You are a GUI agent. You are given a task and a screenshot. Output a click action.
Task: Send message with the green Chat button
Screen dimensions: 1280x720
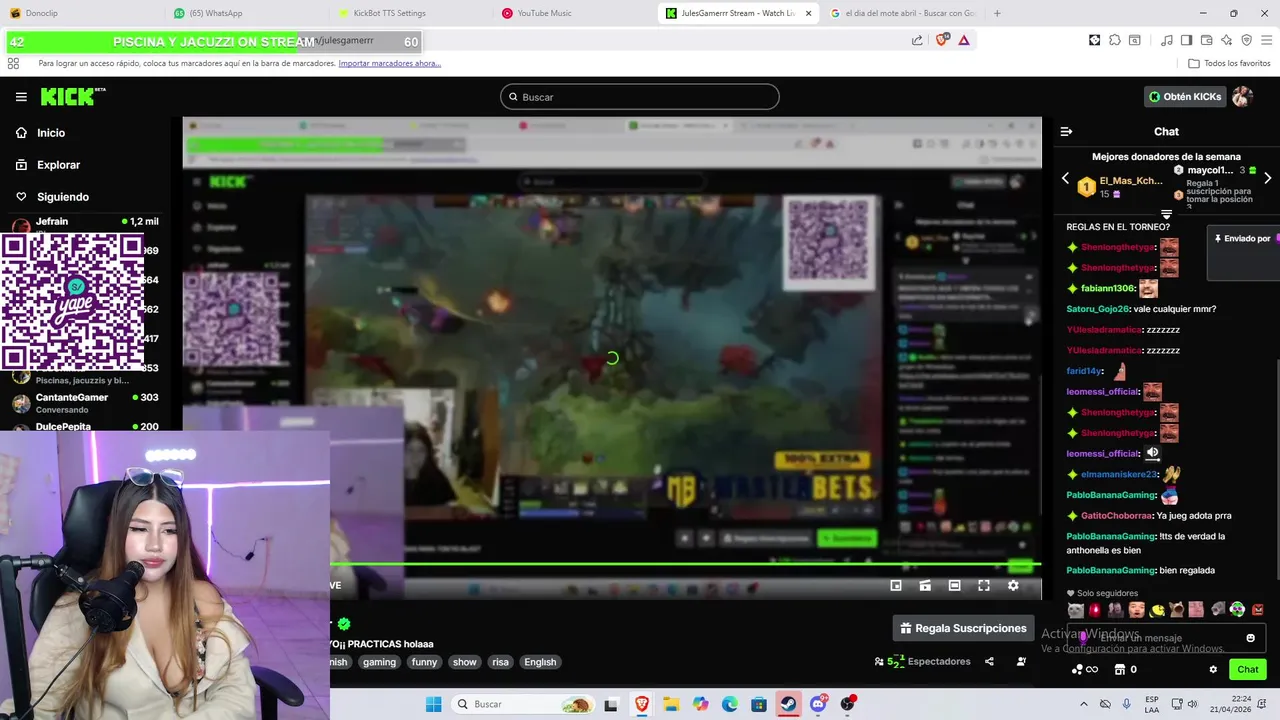[x=1248, y=669]
